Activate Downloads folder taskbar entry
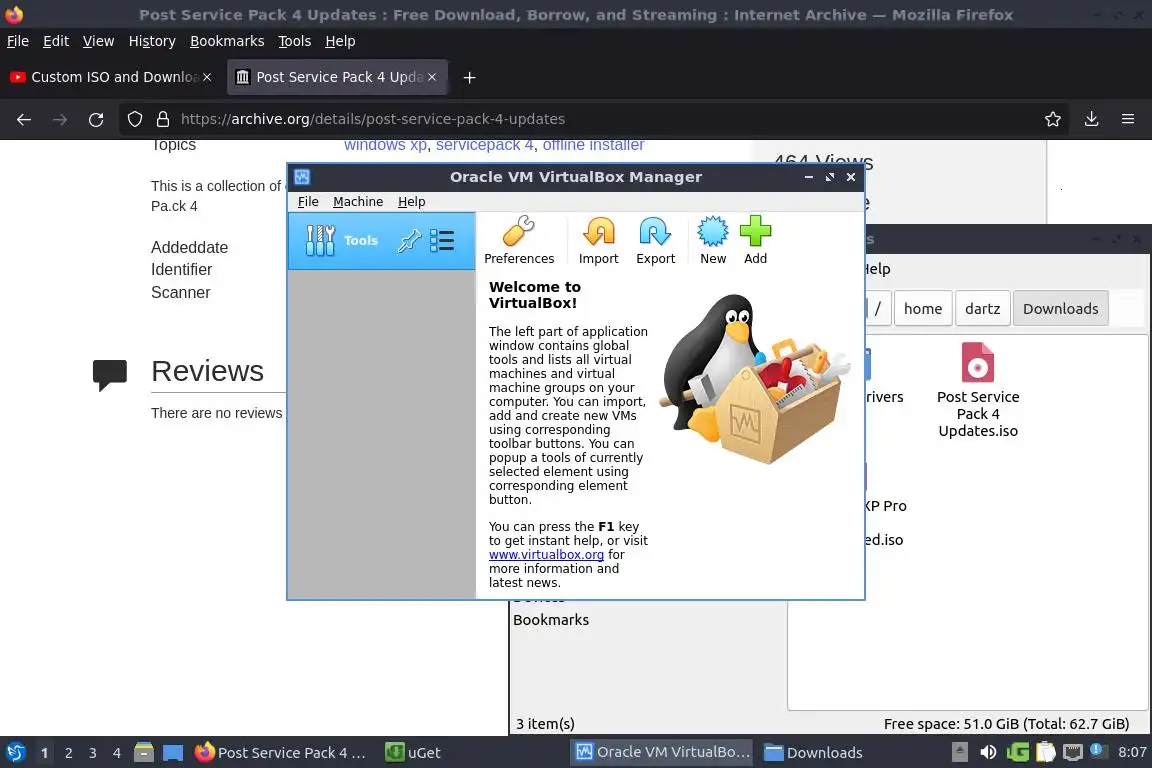 tap(813, 753)
